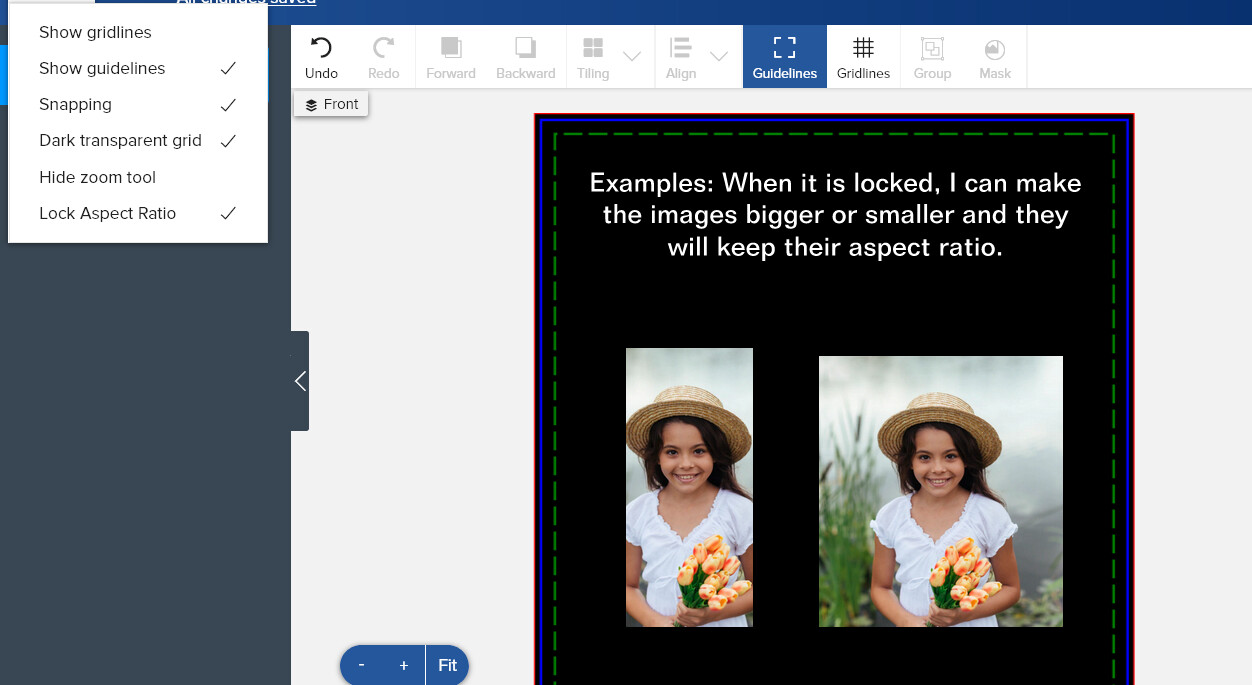Expand the Tiling dropdown arrow
The height and width of the screenshot is (685, 1252).
pyautogui.click(x=632, y=56)
